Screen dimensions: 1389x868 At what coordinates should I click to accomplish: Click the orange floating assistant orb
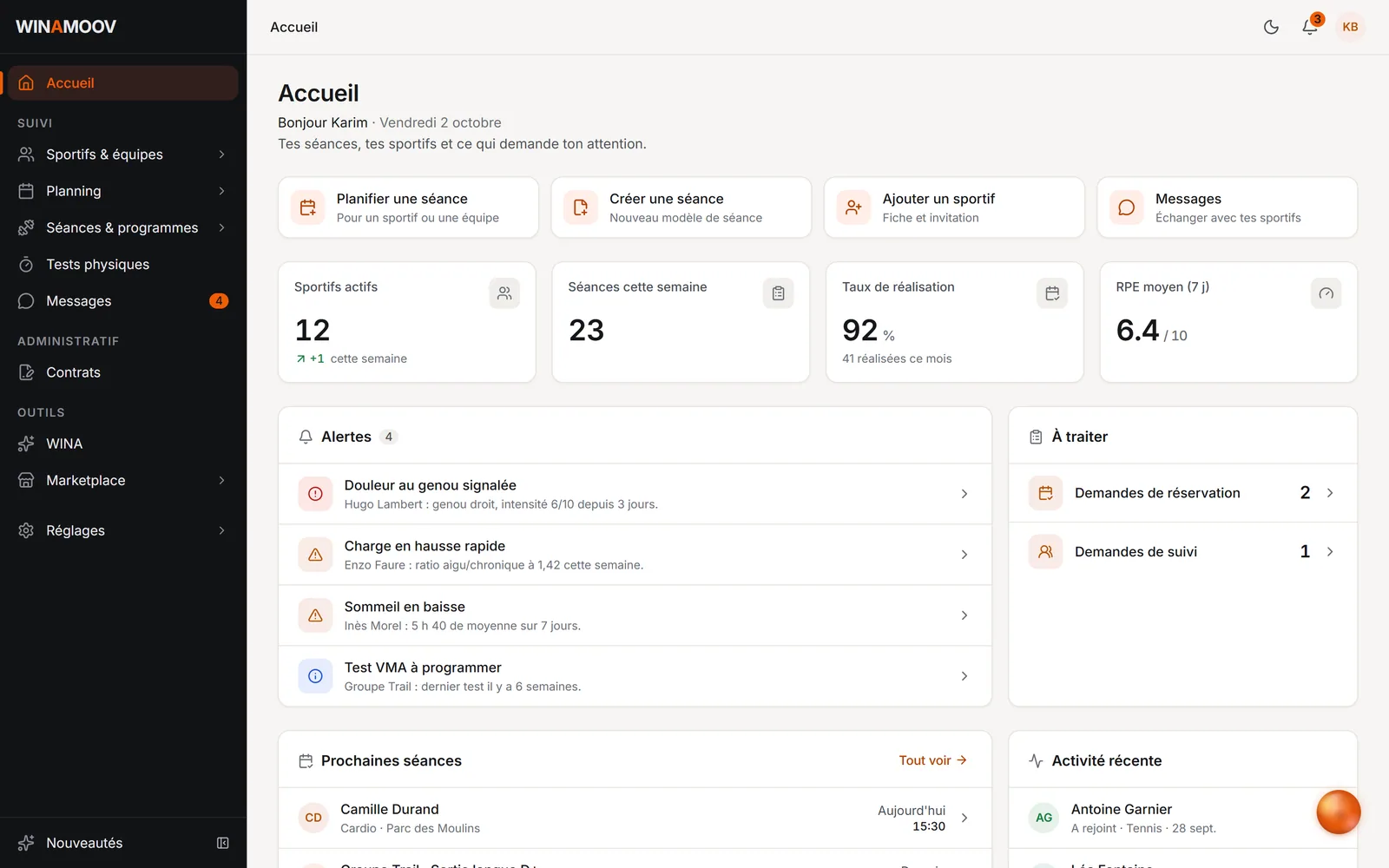1338,812
